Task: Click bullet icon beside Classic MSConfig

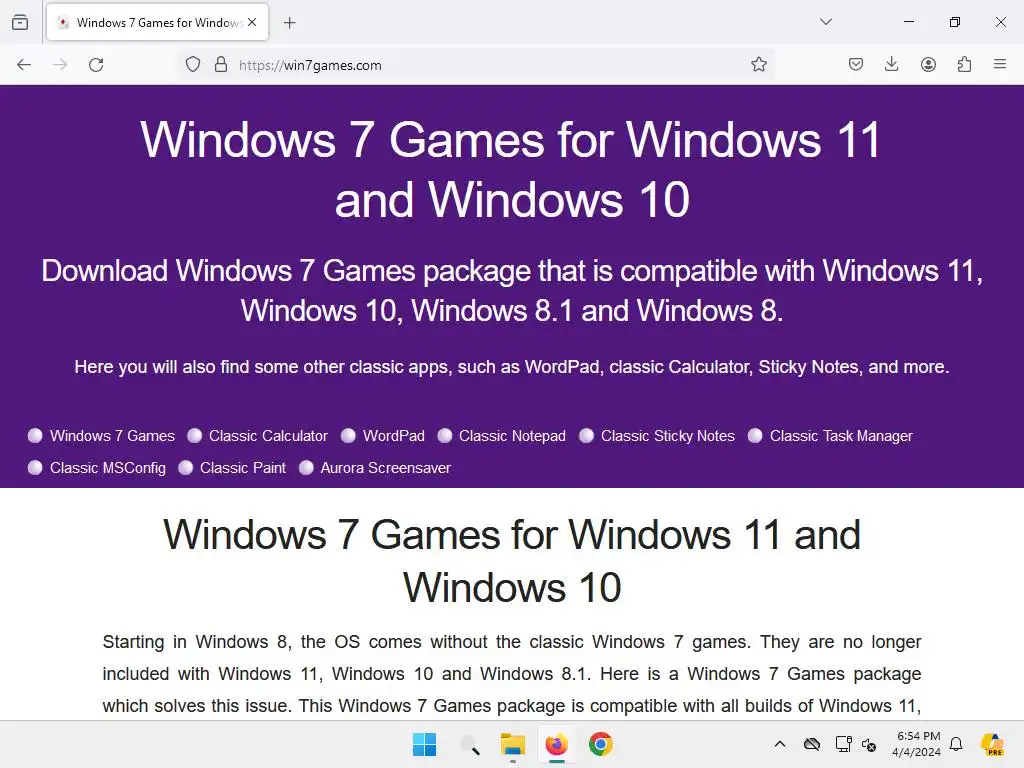Action: [x=35, y=468]
